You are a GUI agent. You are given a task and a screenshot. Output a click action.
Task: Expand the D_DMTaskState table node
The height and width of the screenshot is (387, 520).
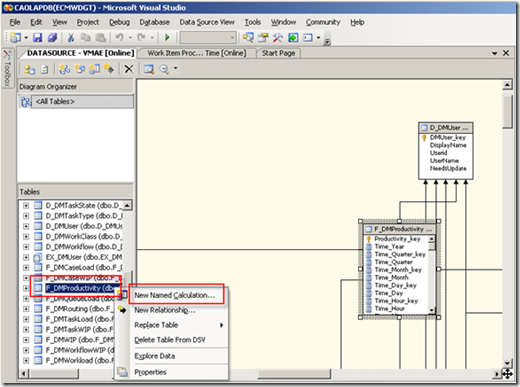point(26,206)
